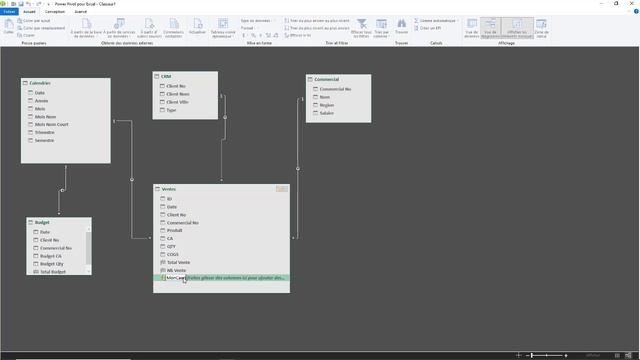Open Connexions existantes
Screen dimensions: 640x360
(x=173, y=28)
